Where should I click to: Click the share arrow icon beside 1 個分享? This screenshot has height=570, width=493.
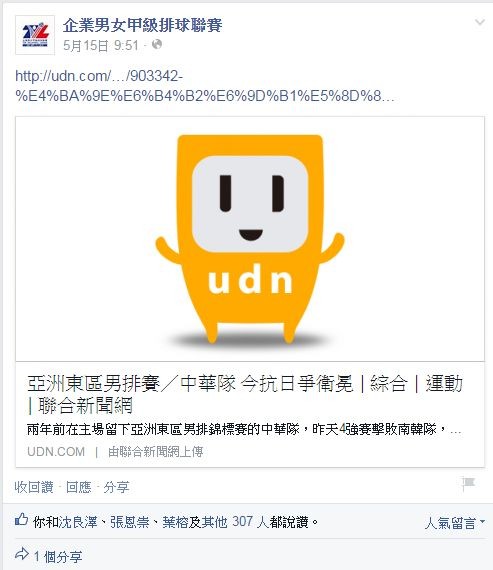[x=22, y=554]
